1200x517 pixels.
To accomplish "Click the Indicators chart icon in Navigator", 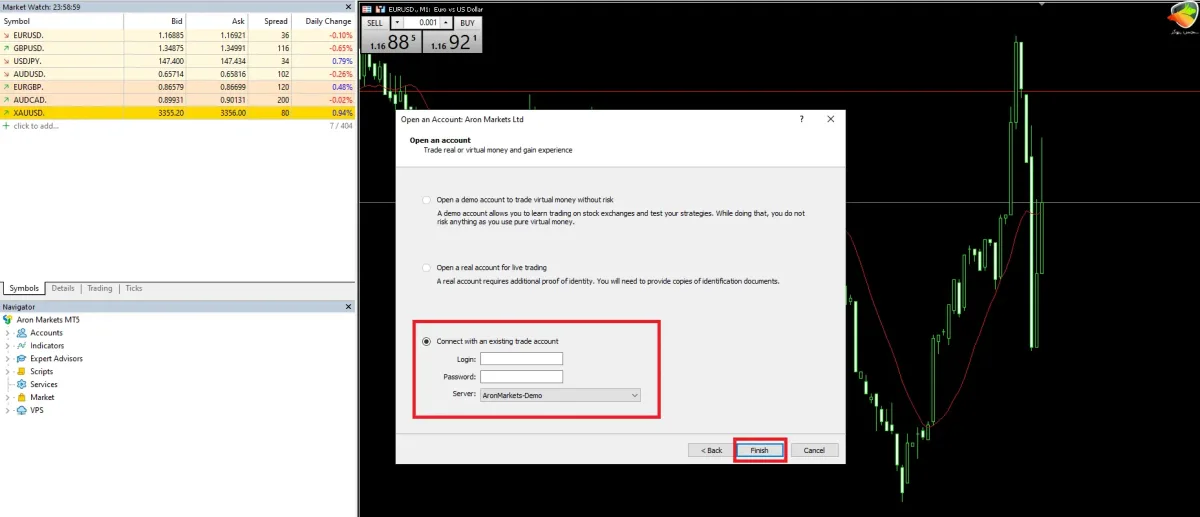I will [x=22, y=346].
